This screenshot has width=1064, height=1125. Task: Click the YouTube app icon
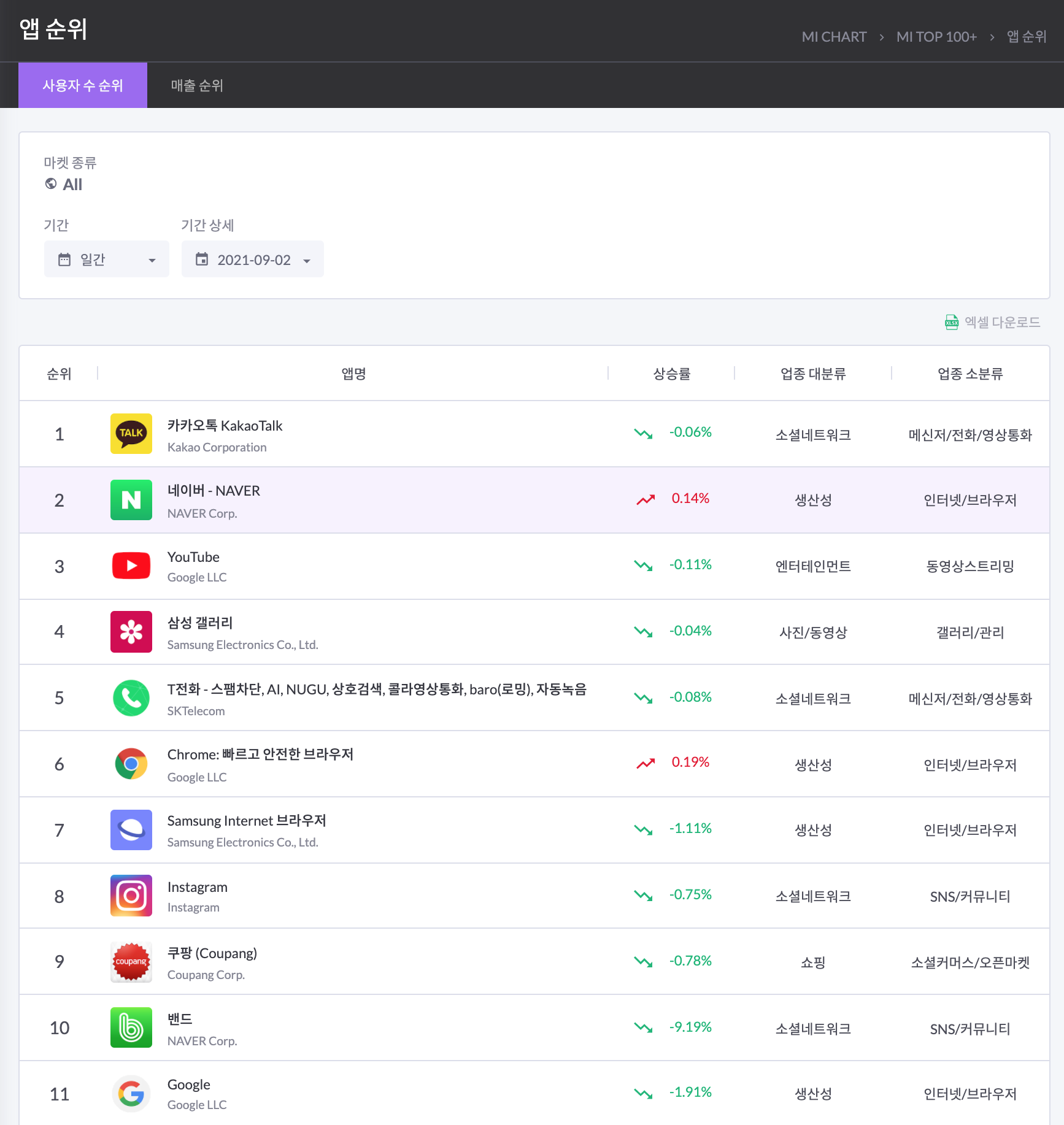tap(131, 566)
